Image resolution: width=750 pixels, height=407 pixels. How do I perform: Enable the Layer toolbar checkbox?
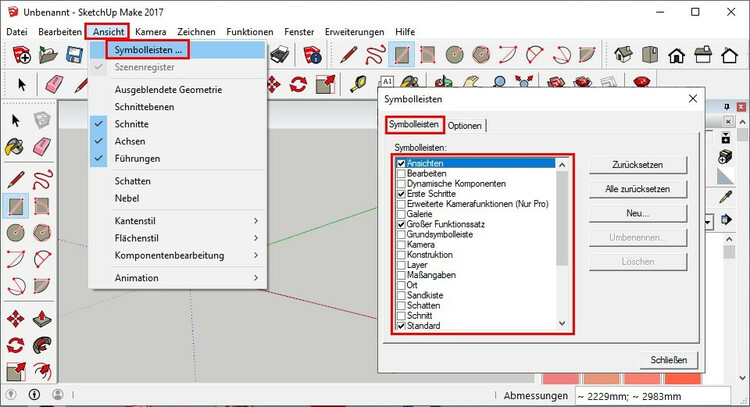(401, 265)
